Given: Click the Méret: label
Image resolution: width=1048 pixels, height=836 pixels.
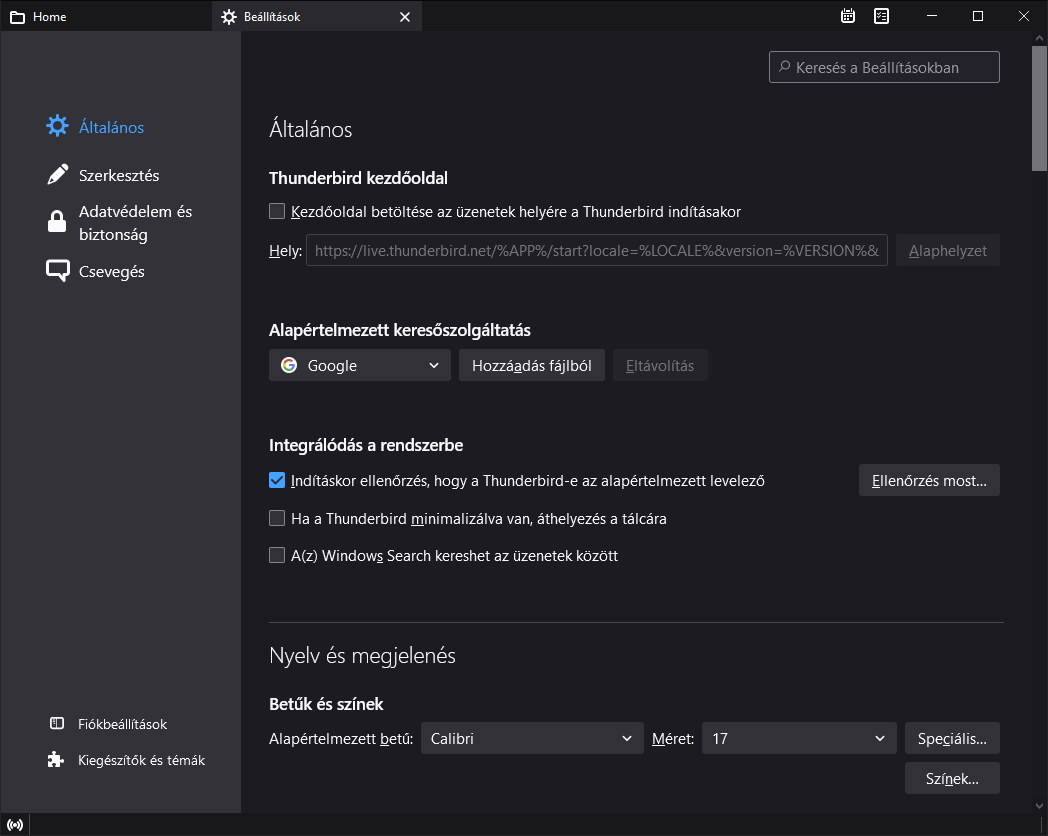Looking at the screenshot, I should pyautogui.click(x=673, y=738).
